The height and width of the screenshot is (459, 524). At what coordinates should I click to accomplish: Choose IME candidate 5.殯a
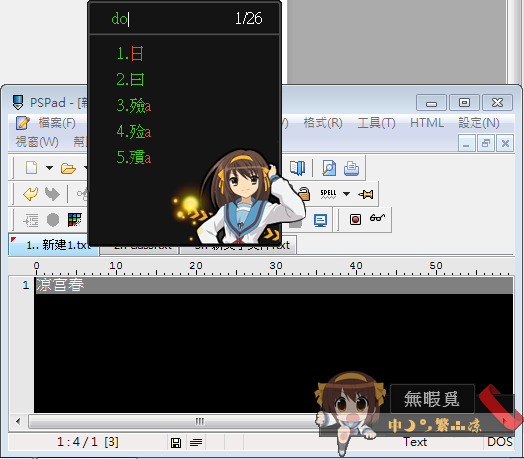(x=133, y=157)
